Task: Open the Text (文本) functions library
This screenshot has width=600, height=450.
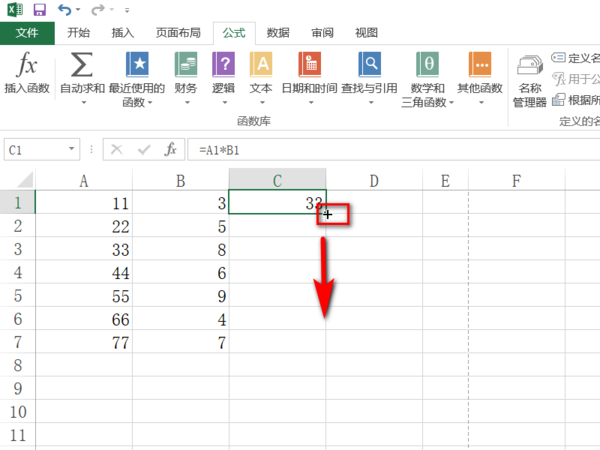Action: pos(261,78)
